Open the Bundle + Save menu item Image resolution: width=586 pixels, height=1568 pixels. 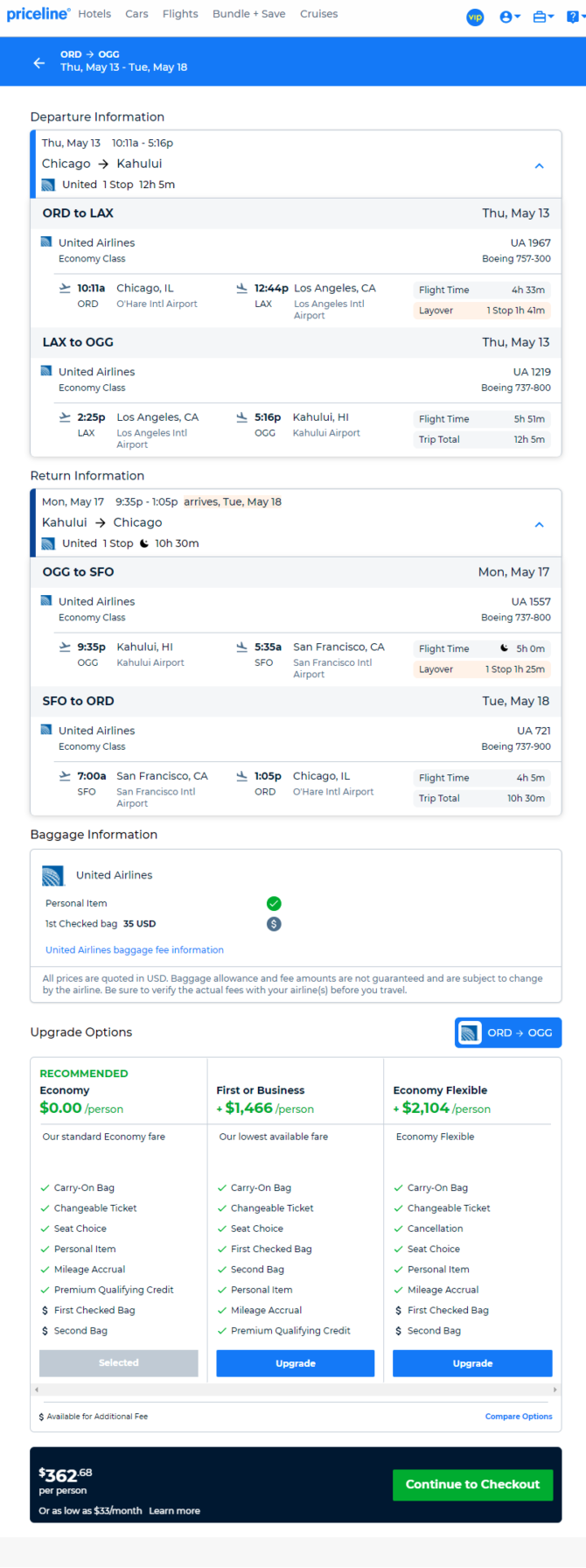tap(249, 14)
